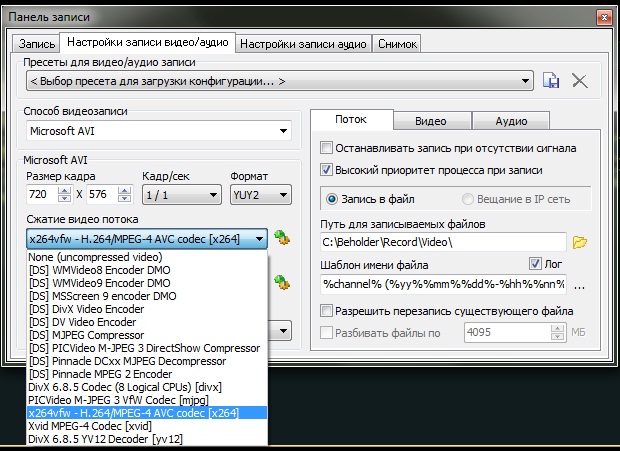Click the second codec configuration icon below
620x451 pixels.
click(x=283, y=283)
